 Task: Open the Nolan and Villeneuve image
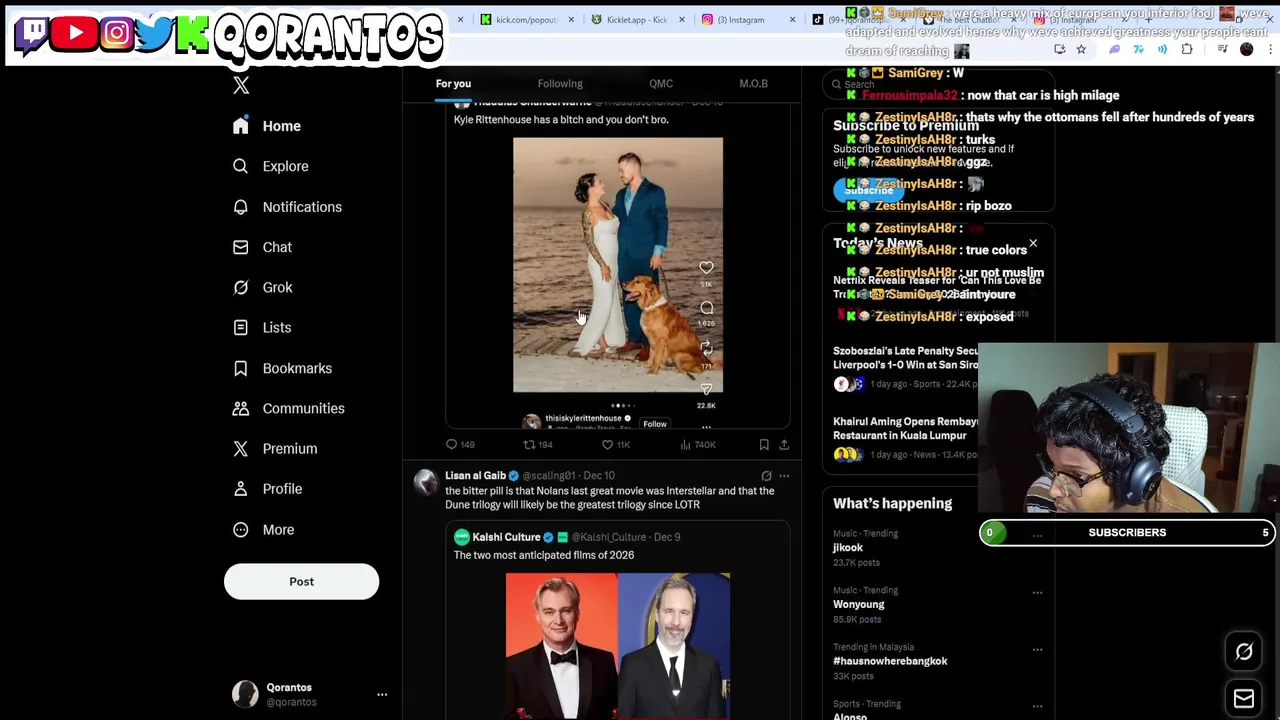(x=618, y=646)
